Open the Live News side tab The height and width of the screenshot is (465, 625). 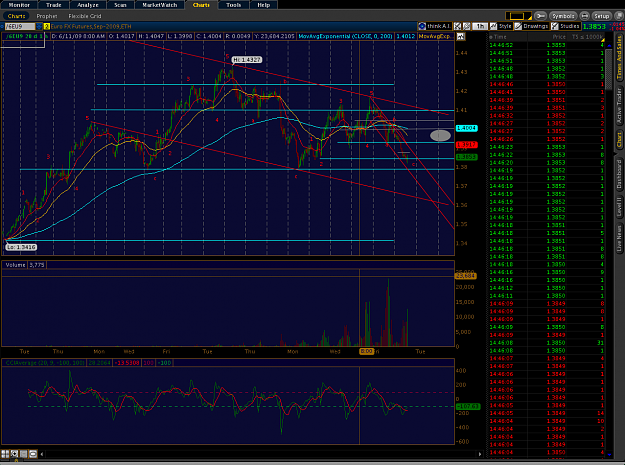coord(619,238)
